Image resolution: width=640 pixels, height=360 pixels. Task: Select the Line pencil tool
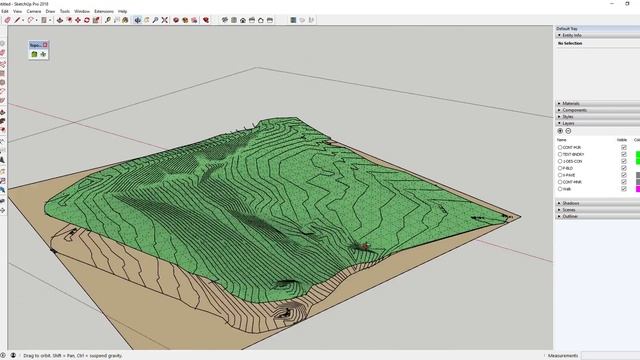17,20
